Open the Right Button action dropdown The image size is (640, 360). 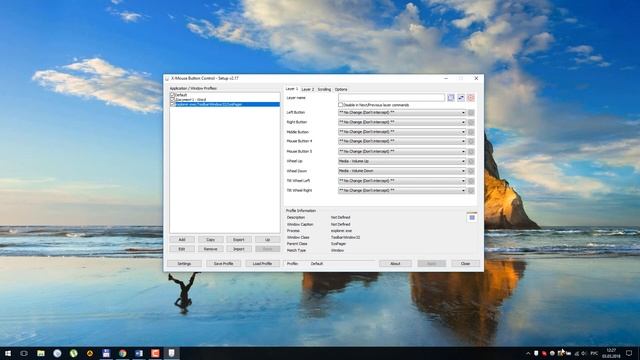pos(402,122)
